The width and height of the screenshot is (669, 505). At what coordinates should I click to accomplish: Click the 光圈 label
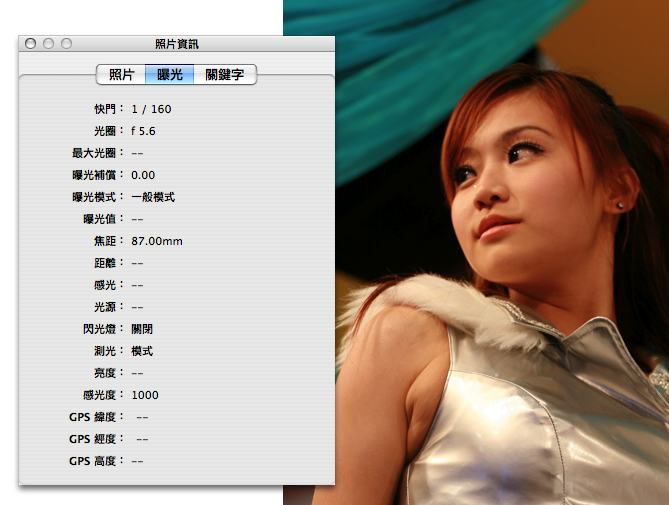click(x=108, y=131)
